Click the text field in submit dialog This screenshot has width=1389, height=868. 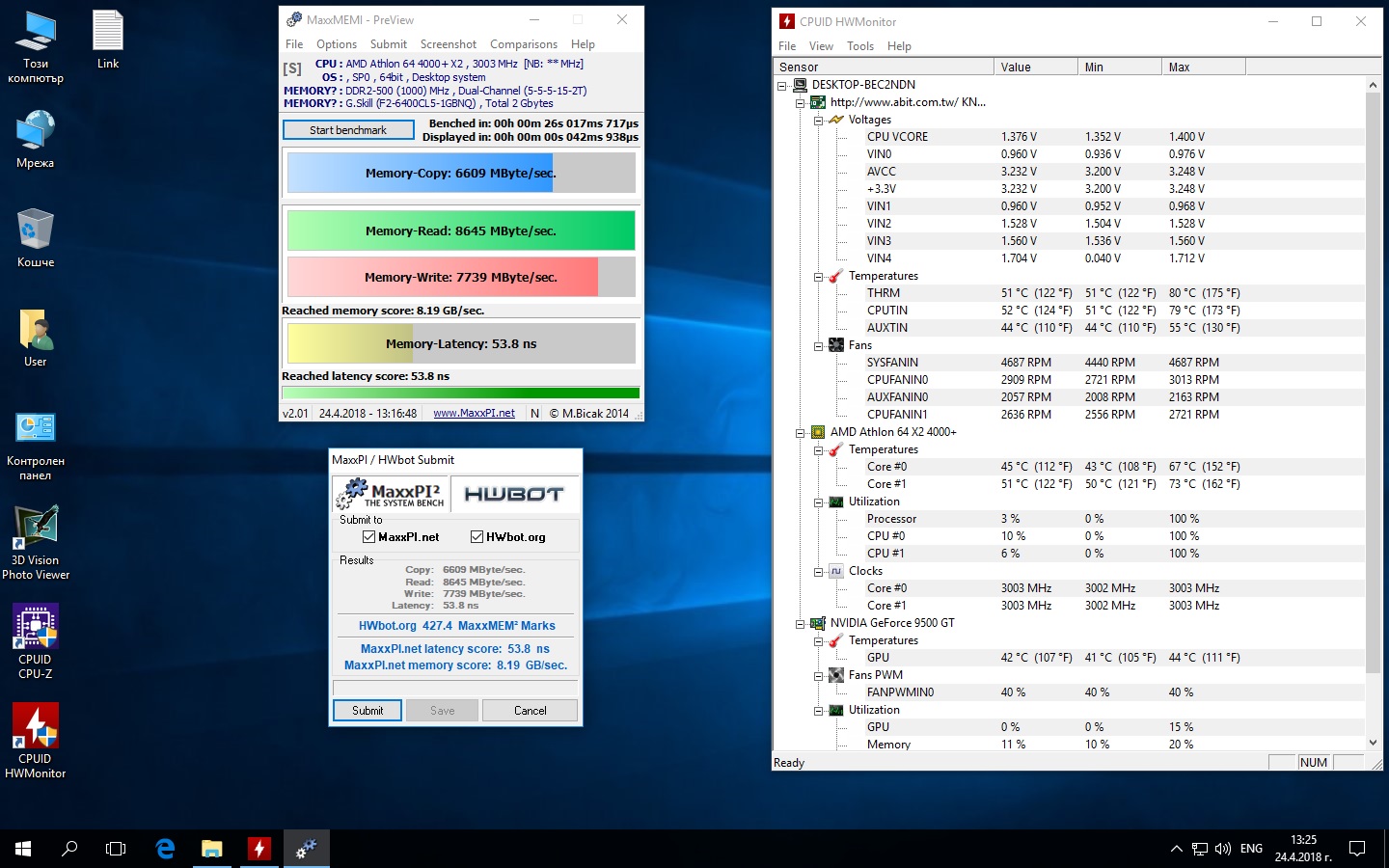[x=455, y=687]
